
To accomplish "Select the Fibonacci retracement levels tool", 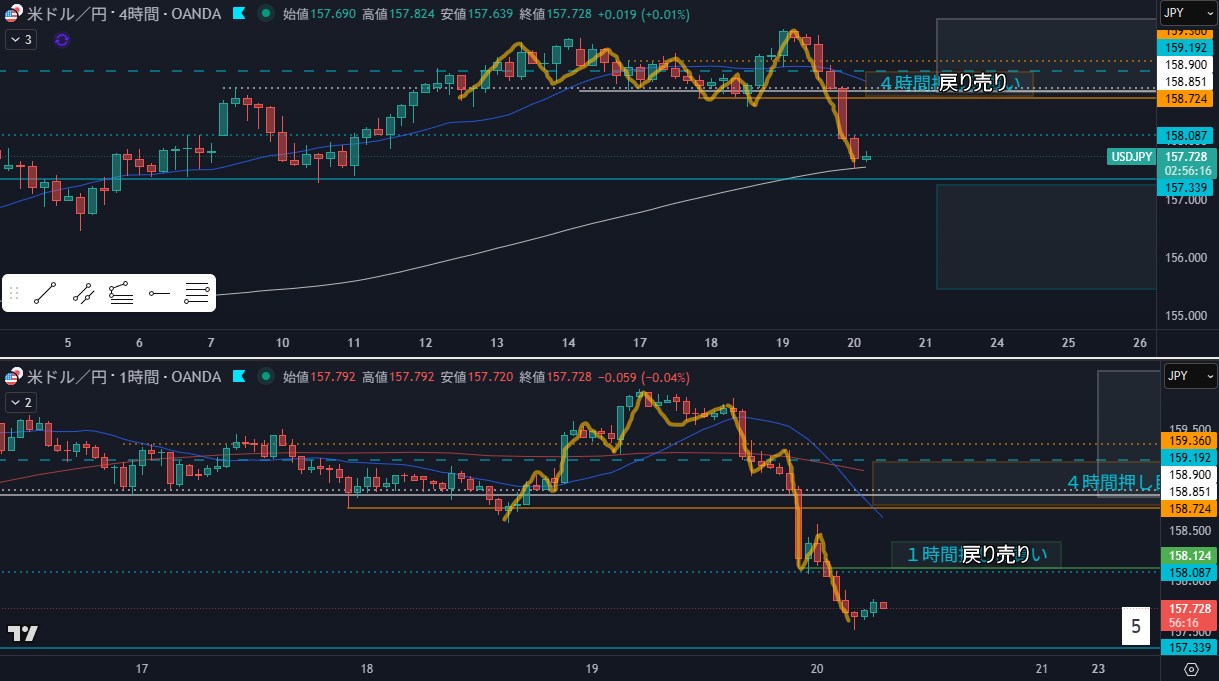I will pos(197,293).
